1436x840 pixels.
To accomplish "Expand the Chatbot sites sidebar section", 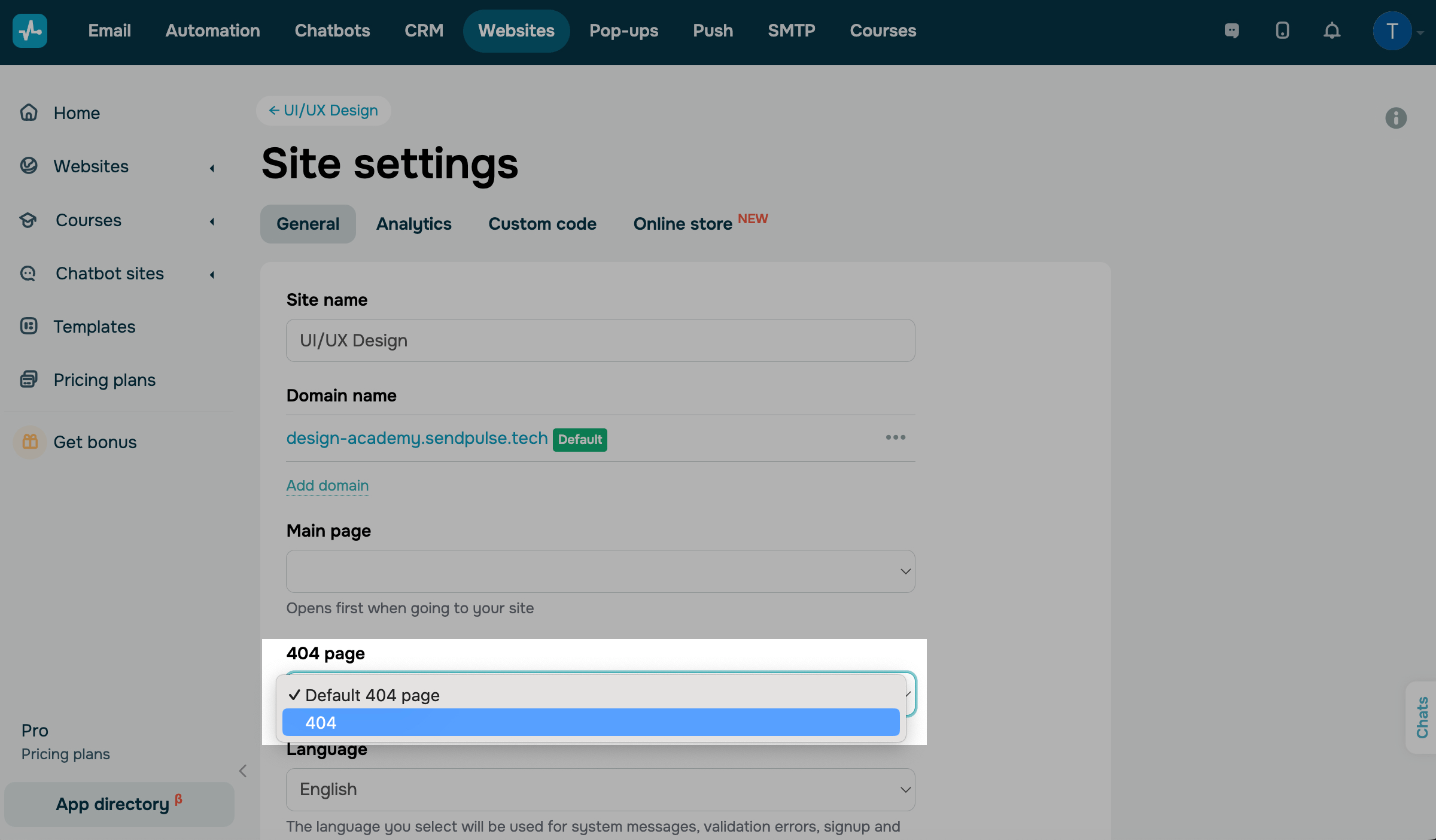I will pos(212,275).
